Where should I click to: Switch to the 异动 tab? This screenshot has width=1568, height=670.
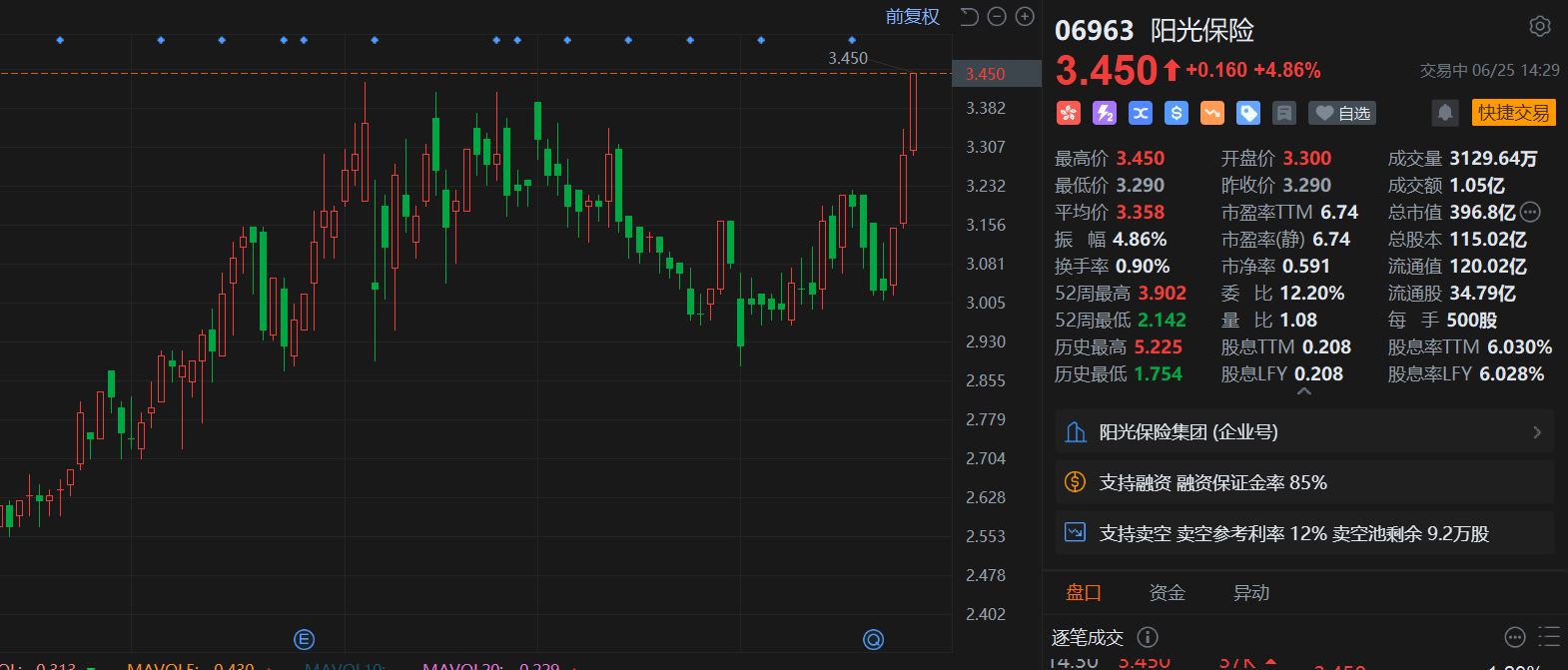1251,592
